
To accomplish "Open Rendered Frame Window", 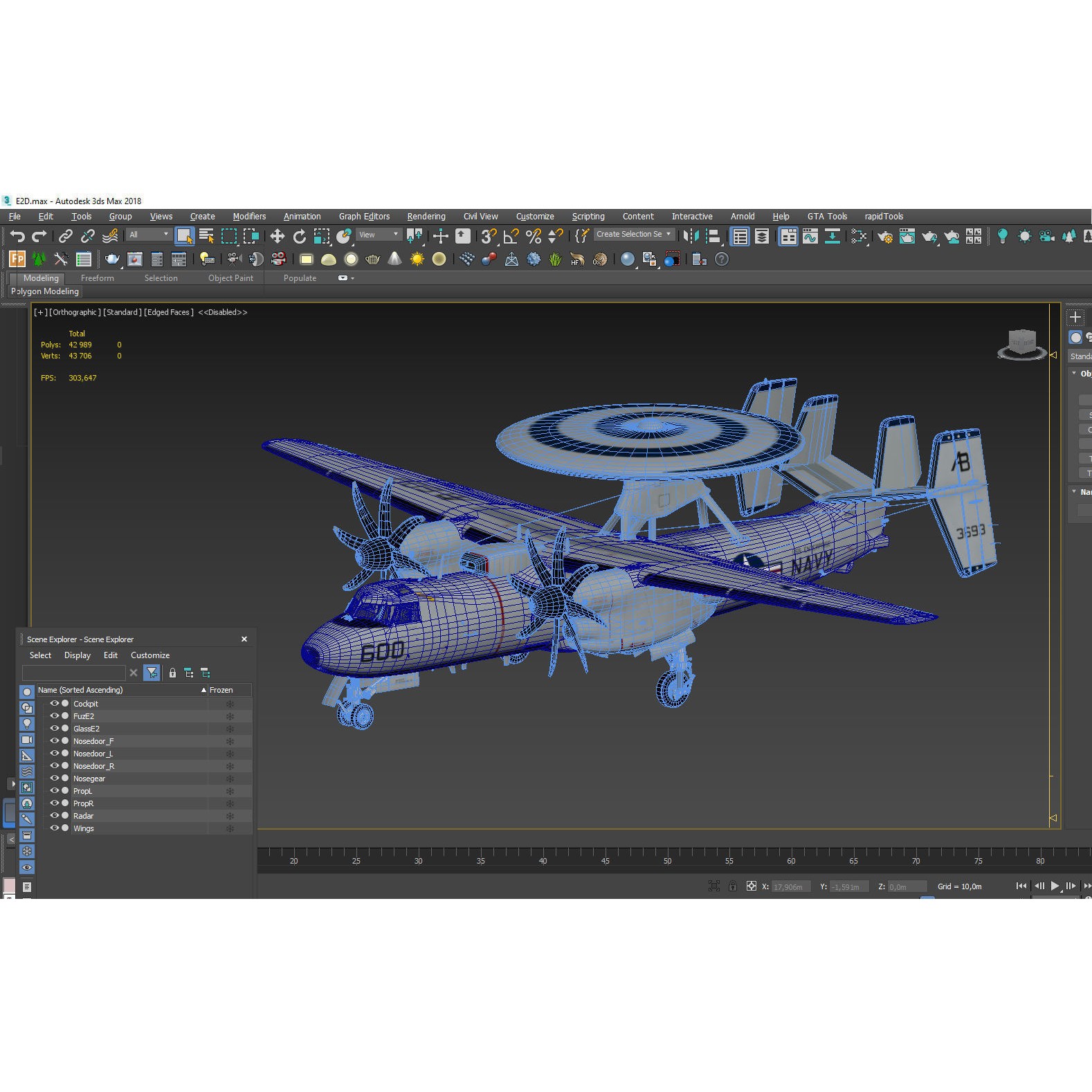I will tap(907, 237).
